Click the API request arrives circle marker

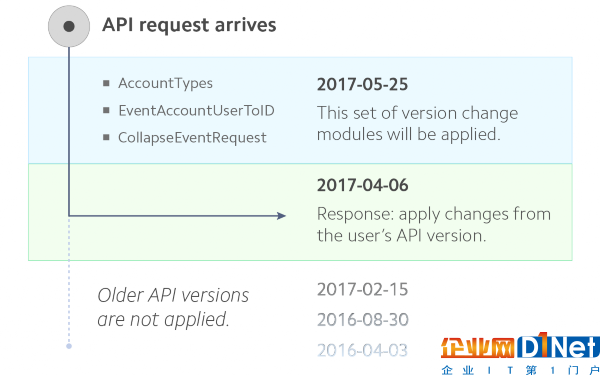coord(69,26)
